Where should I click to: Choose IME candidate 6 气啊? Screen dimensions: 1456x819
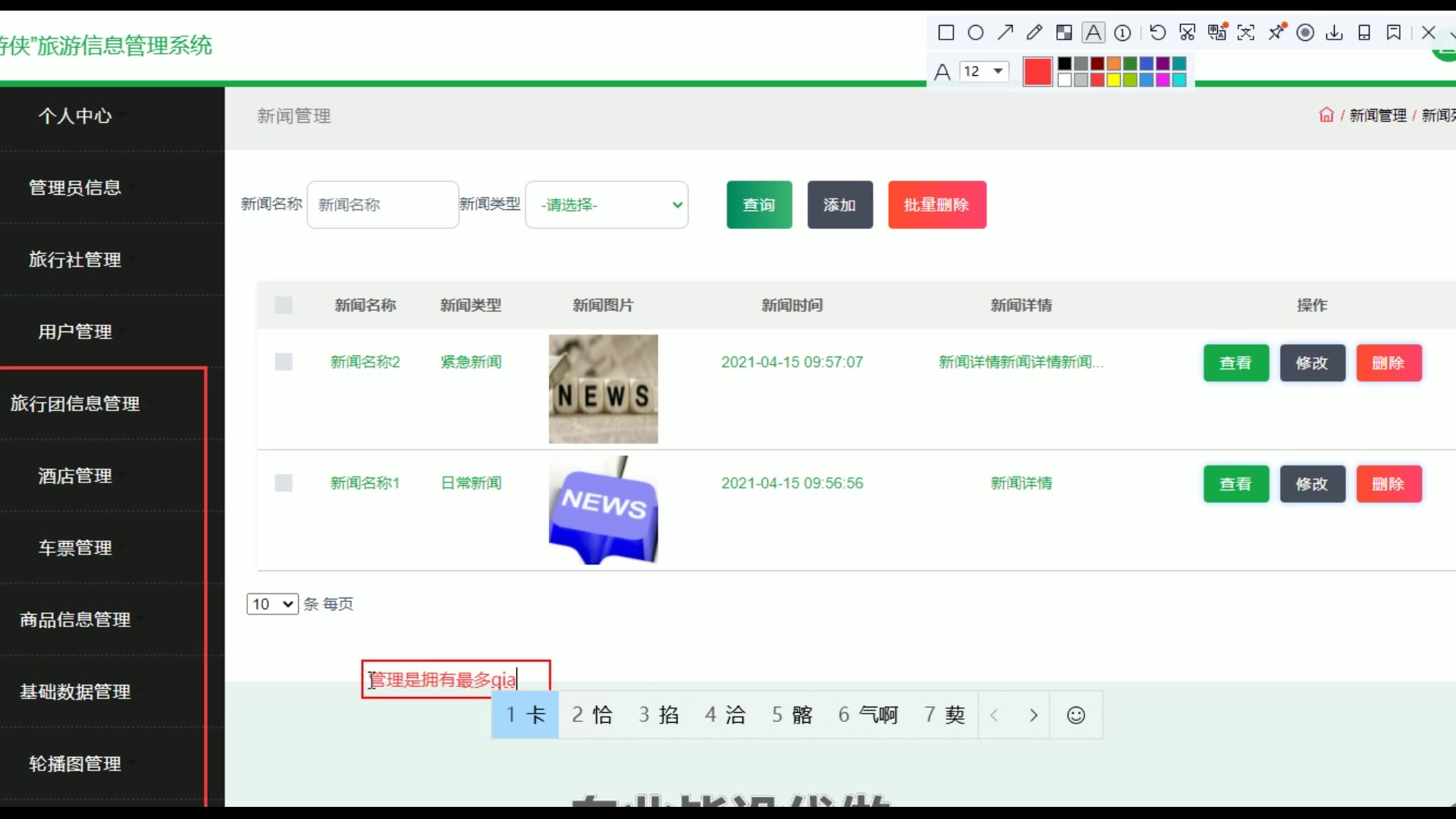tap(868, 715)
